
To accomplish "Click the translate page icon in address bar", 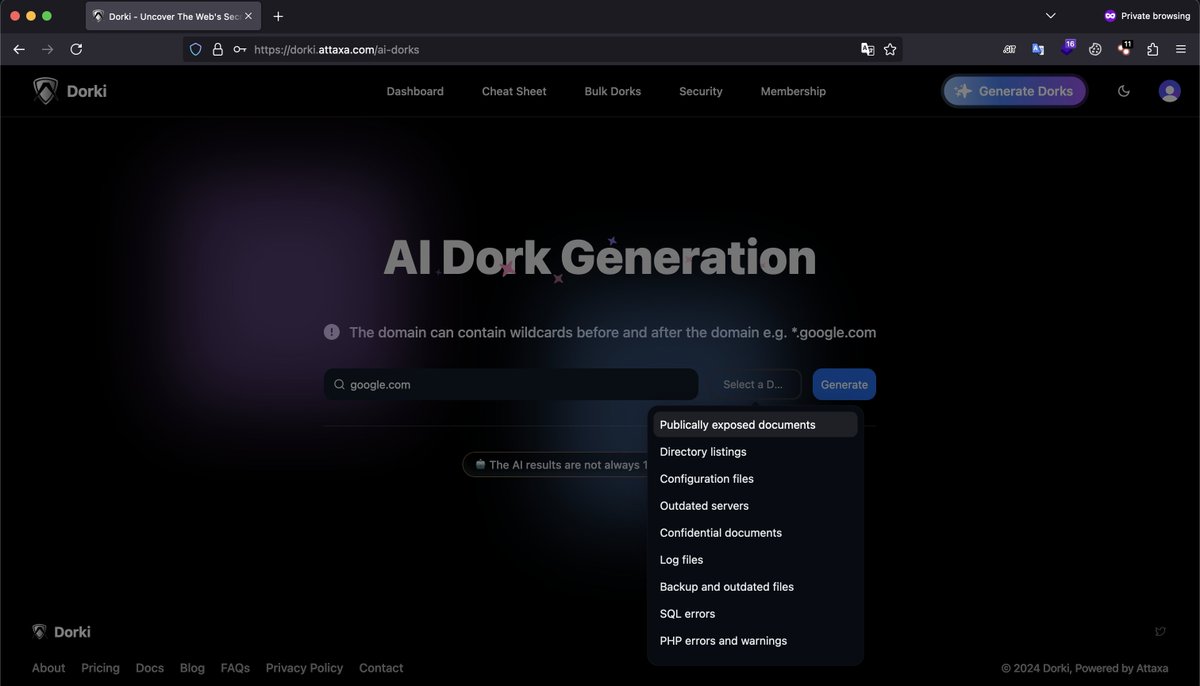I will click(x=867, y=48).
